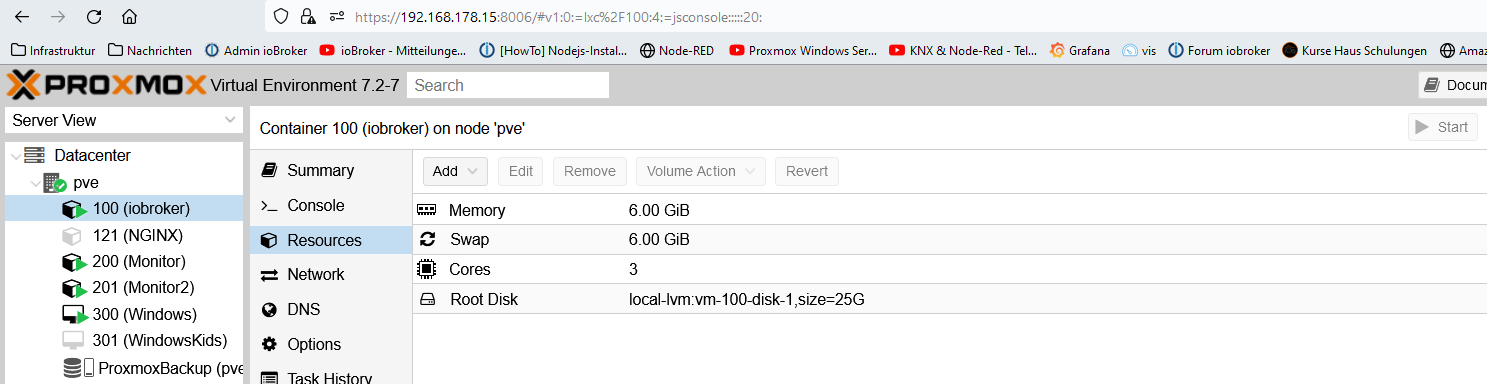Open the DNS tab
Screen dimensions: 1487x384
331,310
